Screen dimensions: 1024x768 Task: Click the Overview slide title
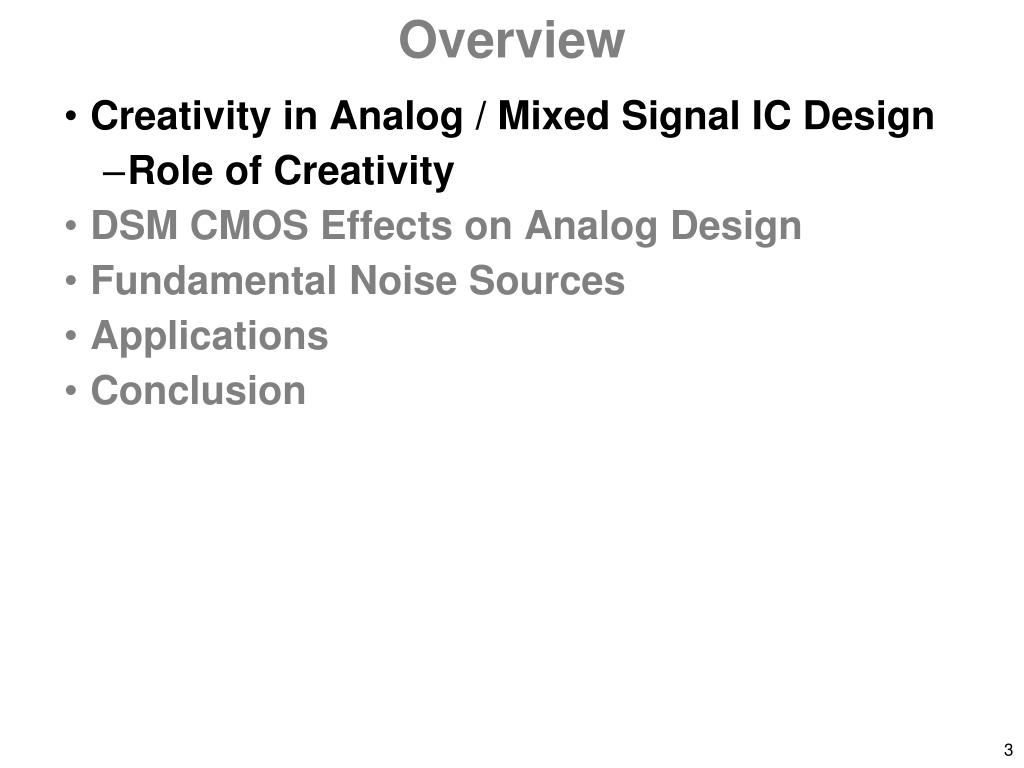coord(511,40)
